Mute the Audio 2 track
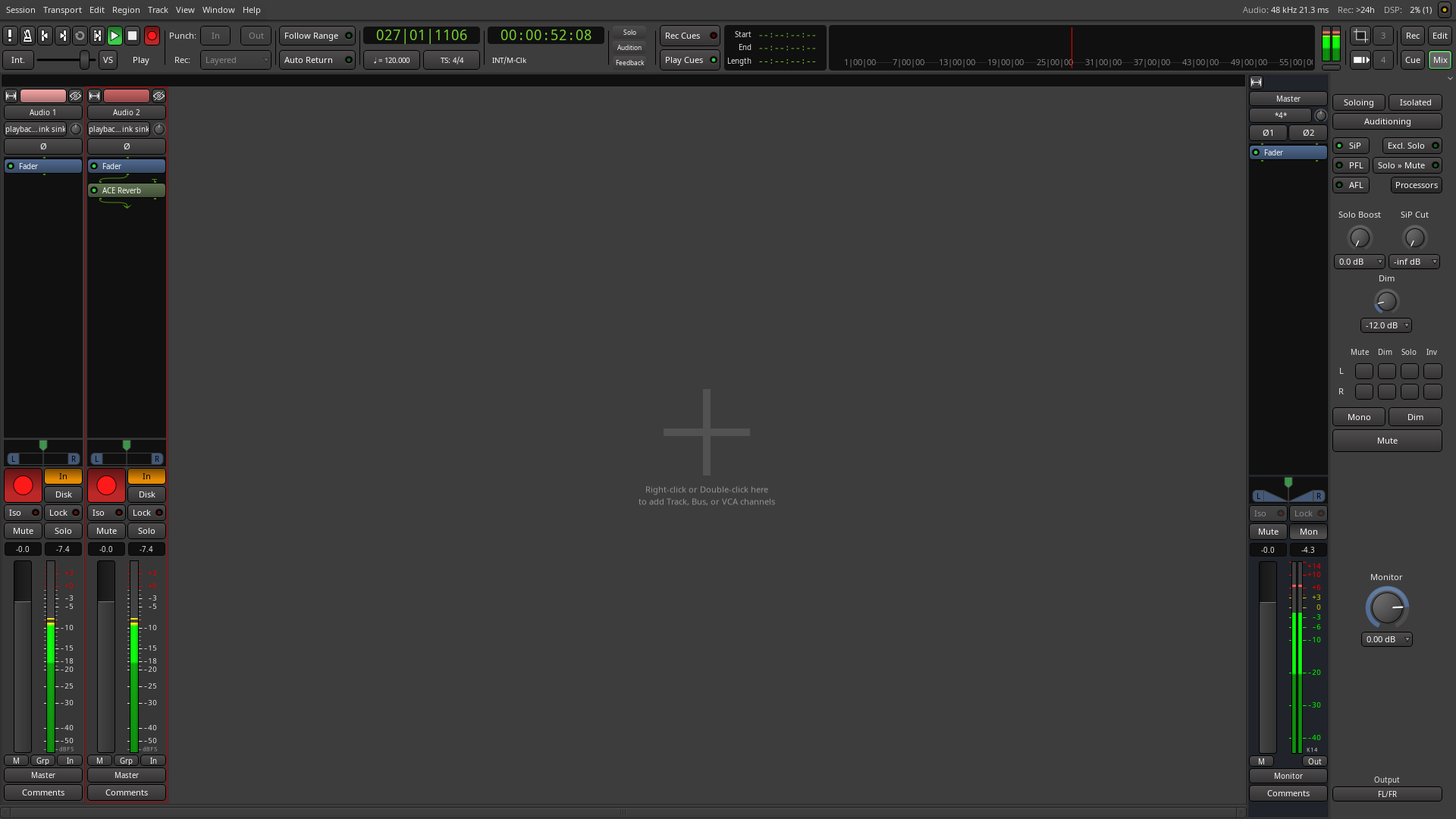1456x819 pixels. click(106, 531)
